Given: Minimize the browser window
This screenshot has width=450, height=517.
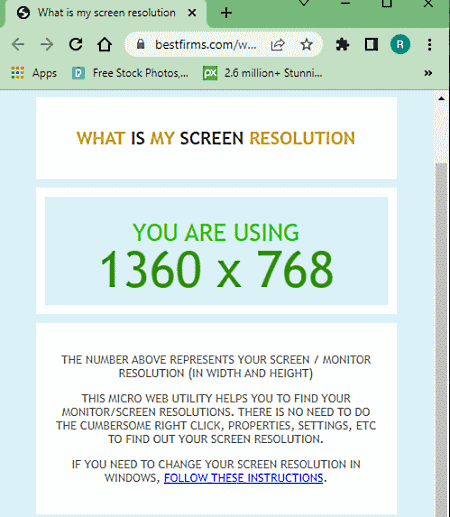Looking at the screenshot, I should 345,3.
